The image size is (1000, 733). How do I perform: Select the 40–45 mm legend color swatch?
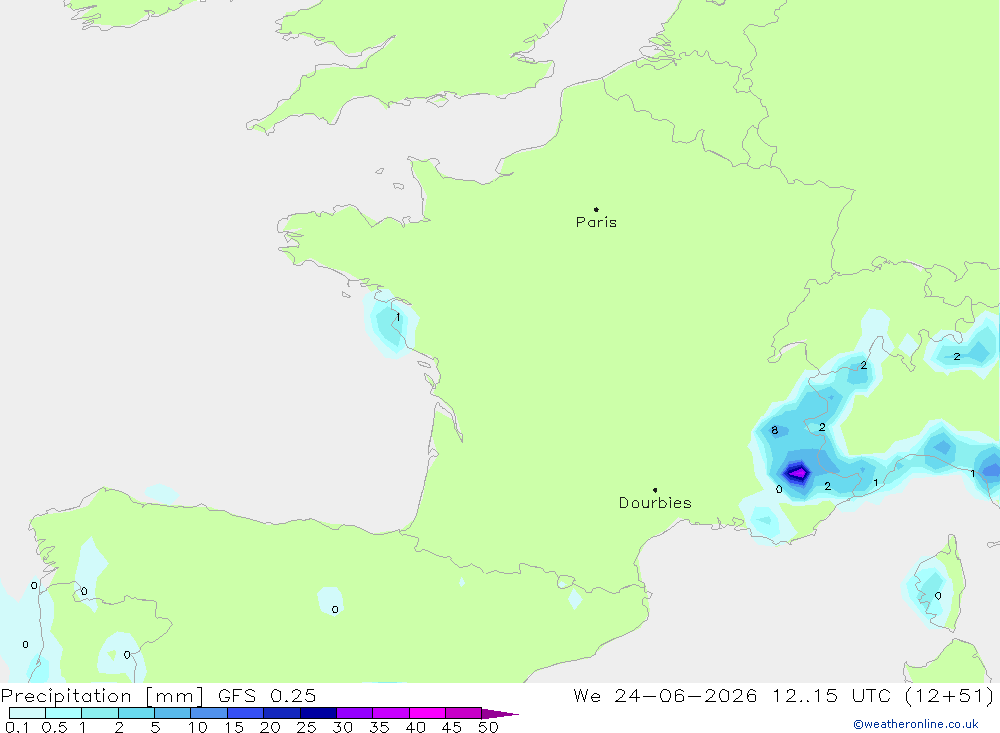pyautogui.click(x=427, y=713)
